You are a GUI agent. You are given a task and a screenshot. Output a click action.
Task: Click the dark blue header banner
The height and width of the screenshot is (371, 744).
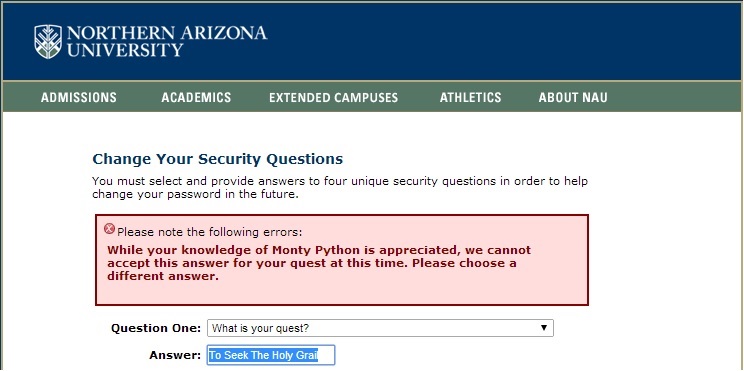(x=372, y=42)
